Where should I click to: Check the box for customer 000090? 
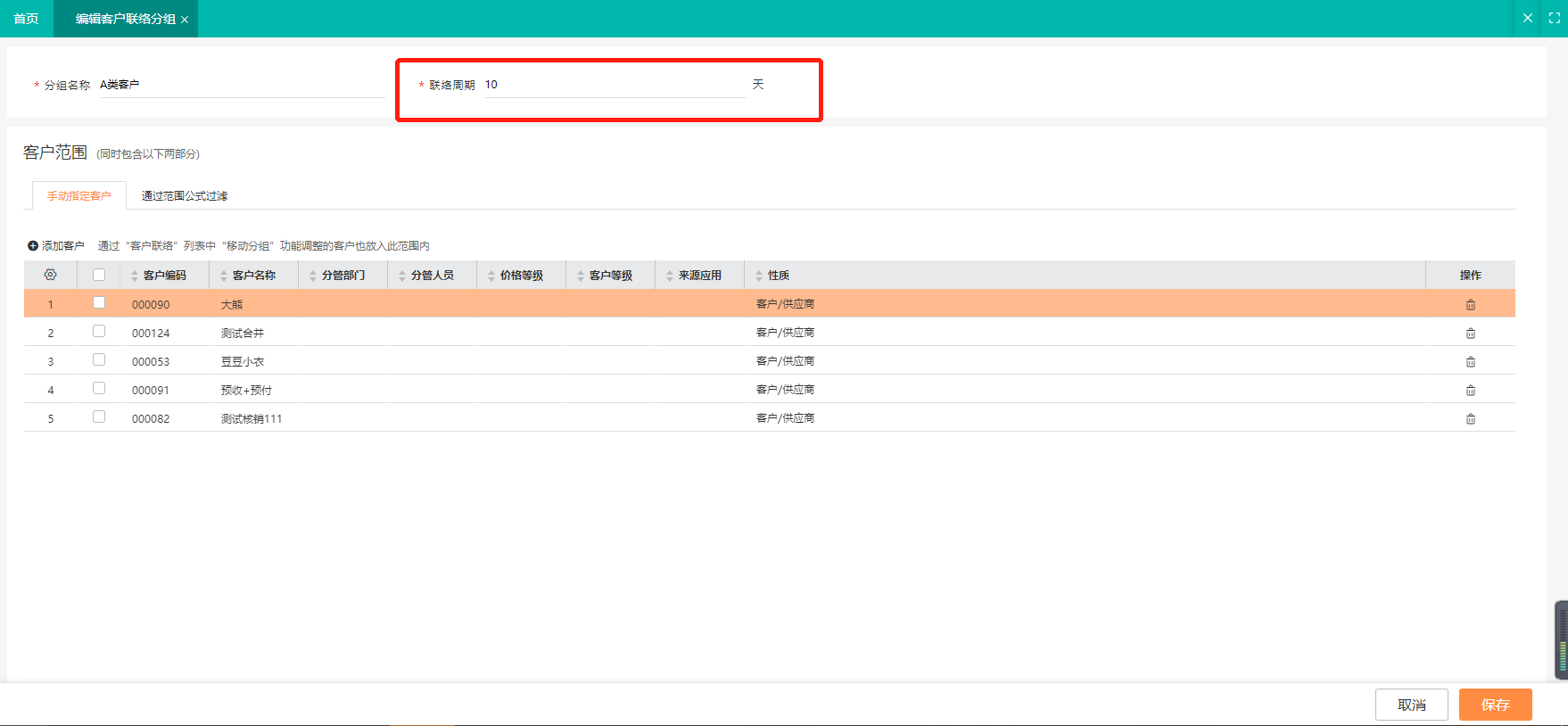(99, 303)
